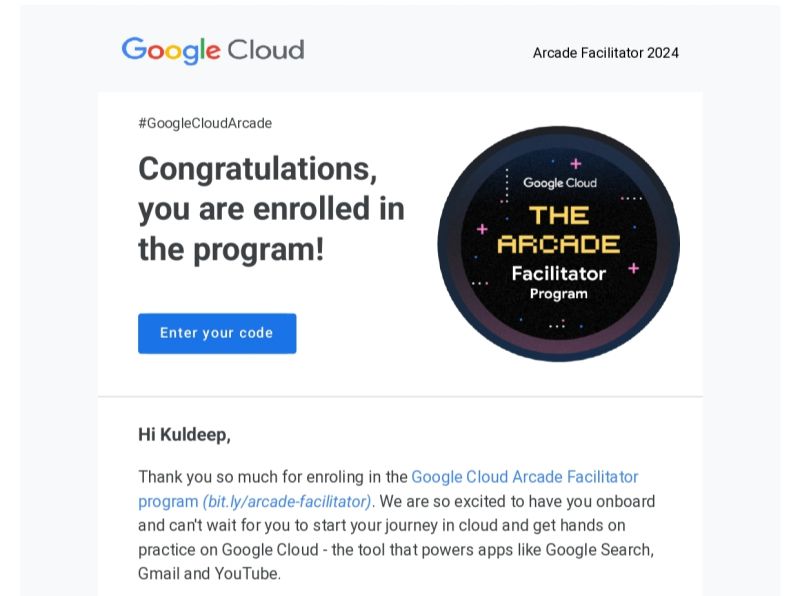Select the #GoogleCloudArcade hashtag
This screenshot has height=596, width=800.
204,123
